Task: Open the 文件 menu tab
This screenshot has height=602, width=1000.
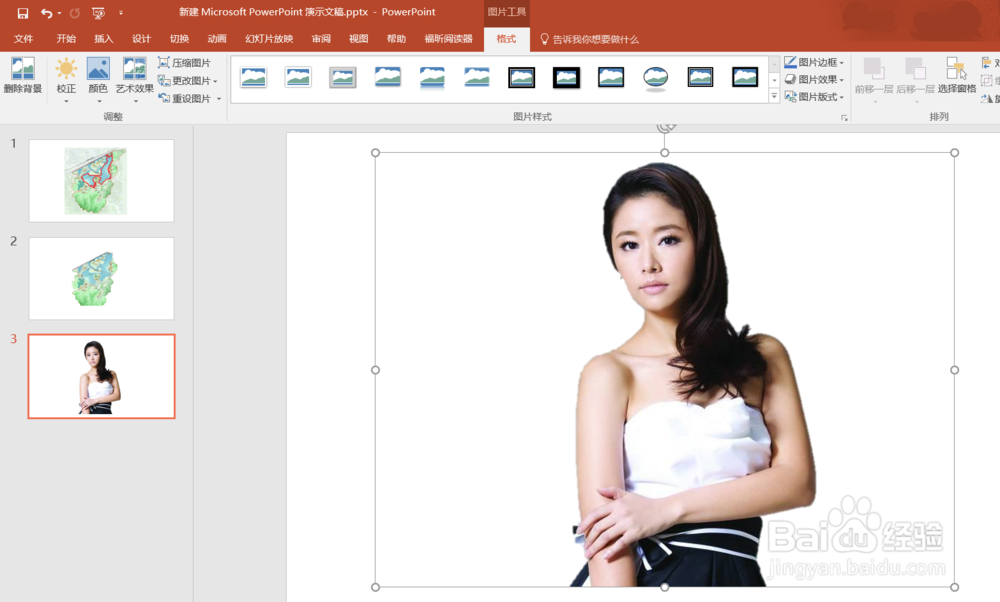Action: tap(24, 39)
